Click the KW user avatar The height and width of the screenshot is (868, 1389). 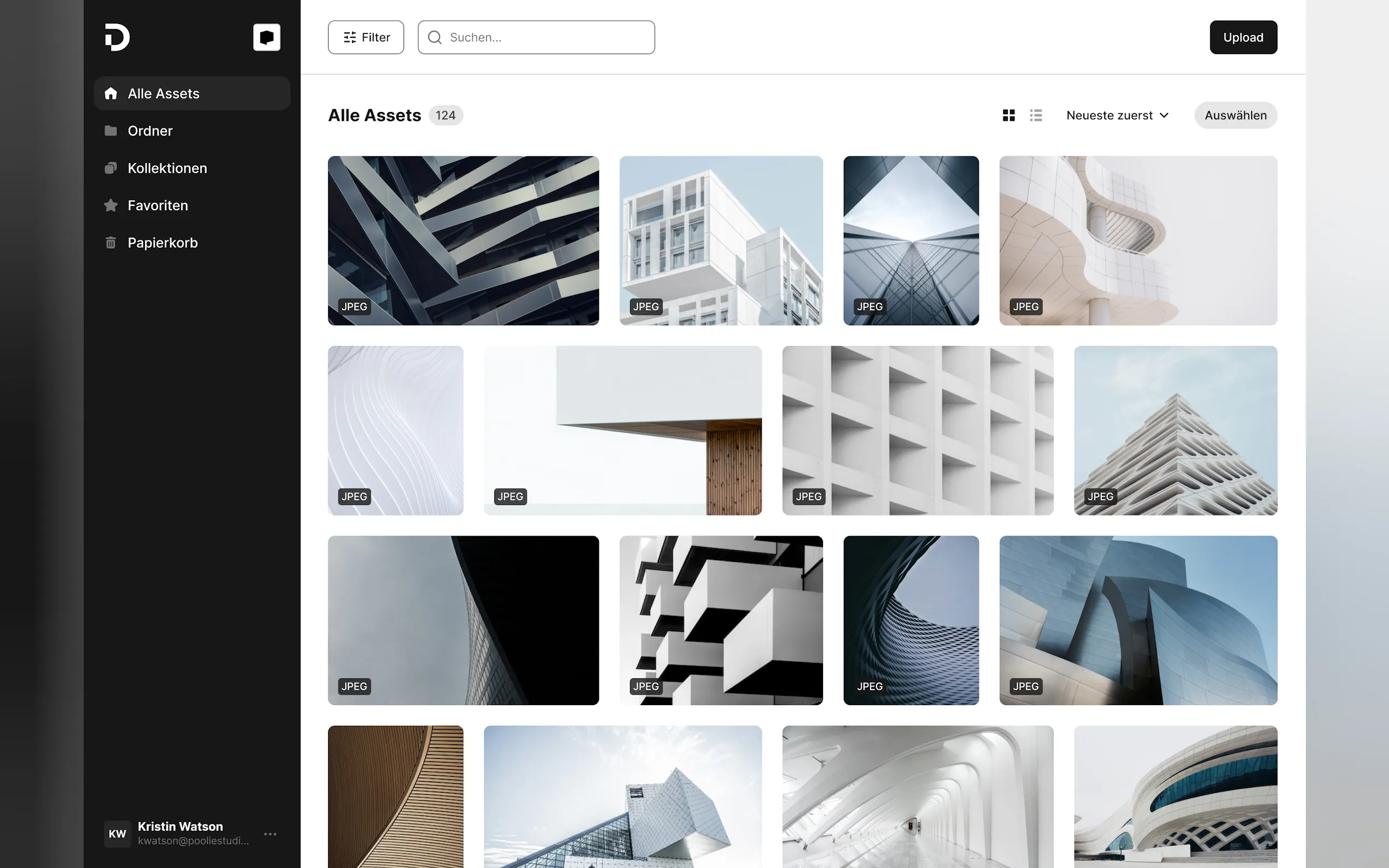(117, 834)
